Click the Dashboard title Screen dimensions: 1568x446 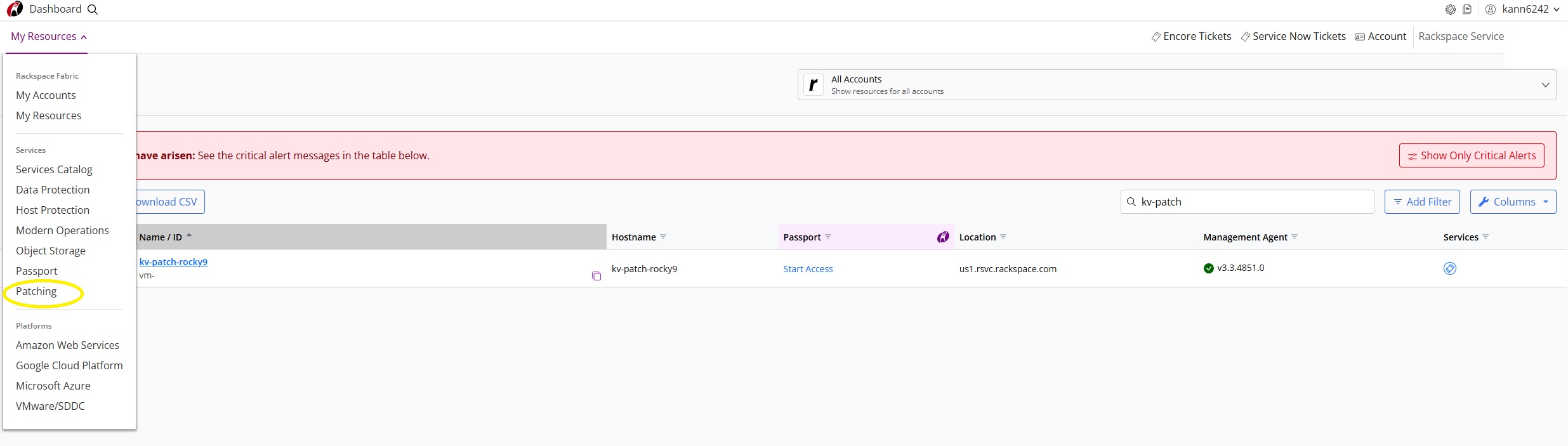click(55, 9)
